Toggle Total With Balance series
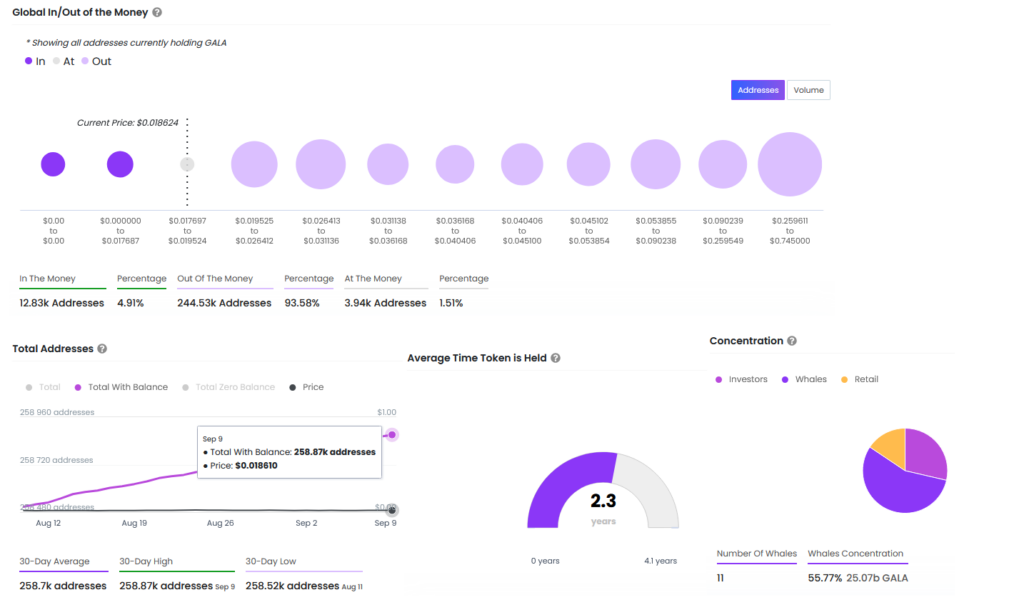The width and height of the screenshot is (1024, 615). click(121, 387)
